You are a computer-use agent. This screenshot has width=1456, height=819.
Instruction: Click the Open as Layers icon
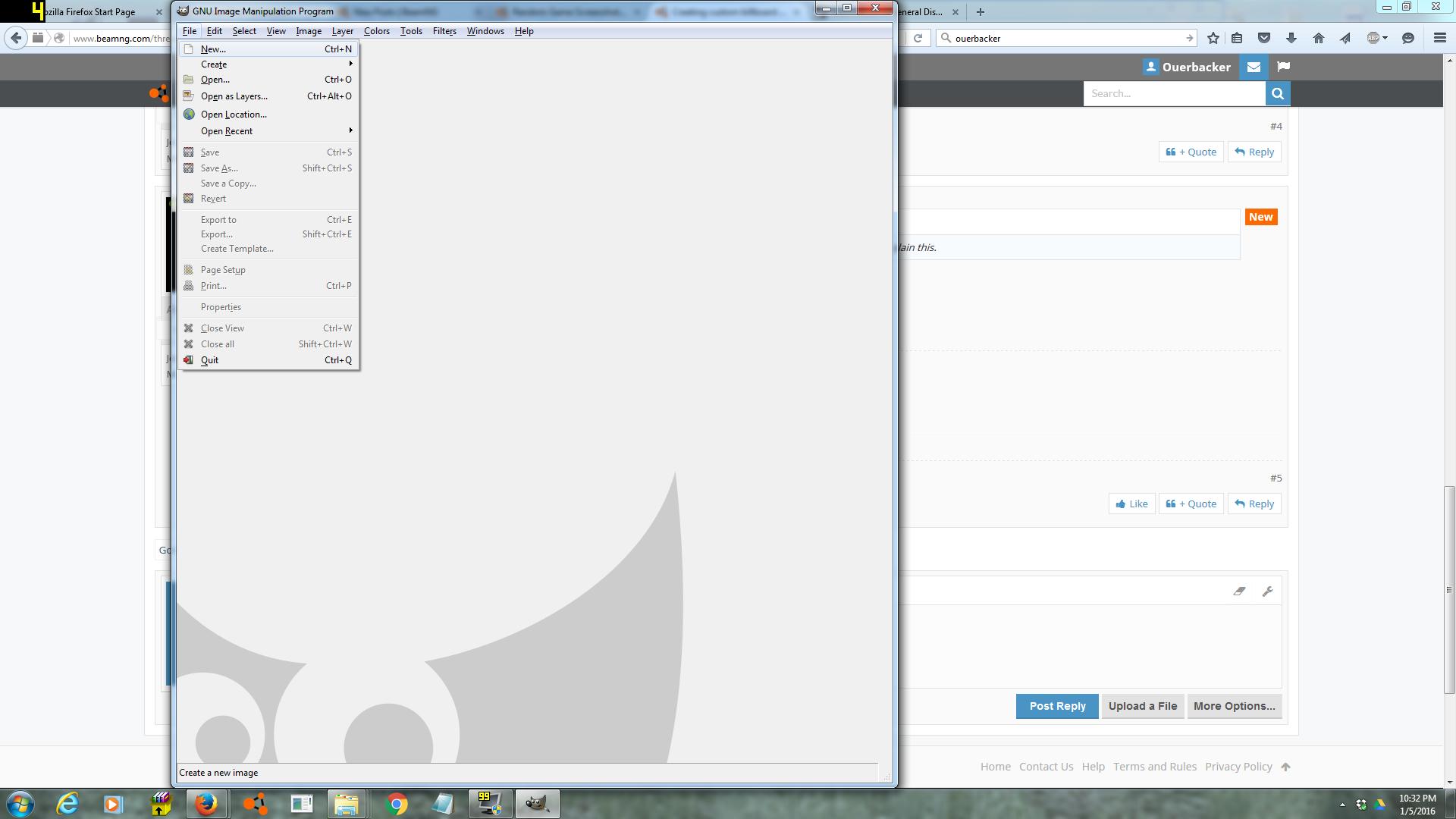(x=189, y=96)
